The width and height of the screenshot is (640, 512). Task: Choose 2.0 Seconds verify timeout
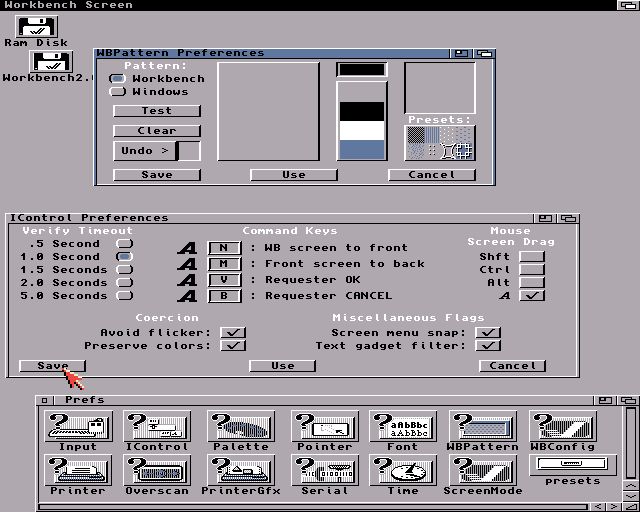(x=124, y=283)
